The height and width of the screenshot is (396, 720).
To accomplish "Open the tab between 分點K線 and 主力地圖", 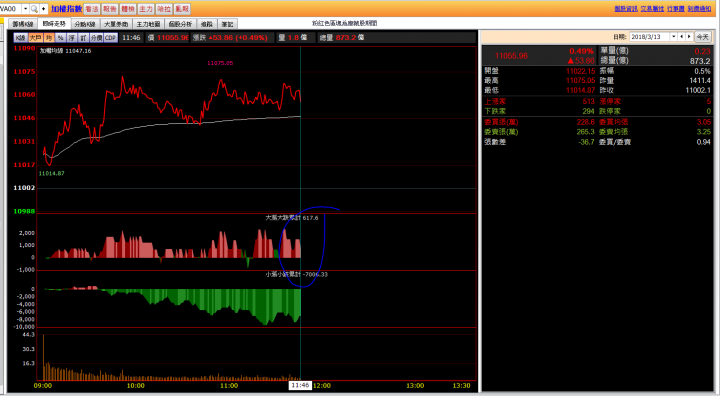I will [116, 24].
